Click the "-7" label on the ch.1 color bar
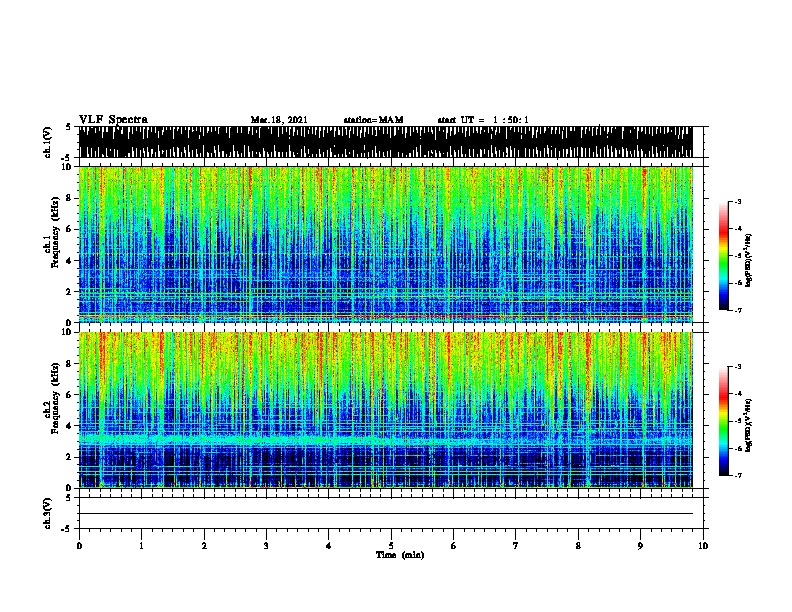Screen dimensions: 792x612 (x=737, y=310)
